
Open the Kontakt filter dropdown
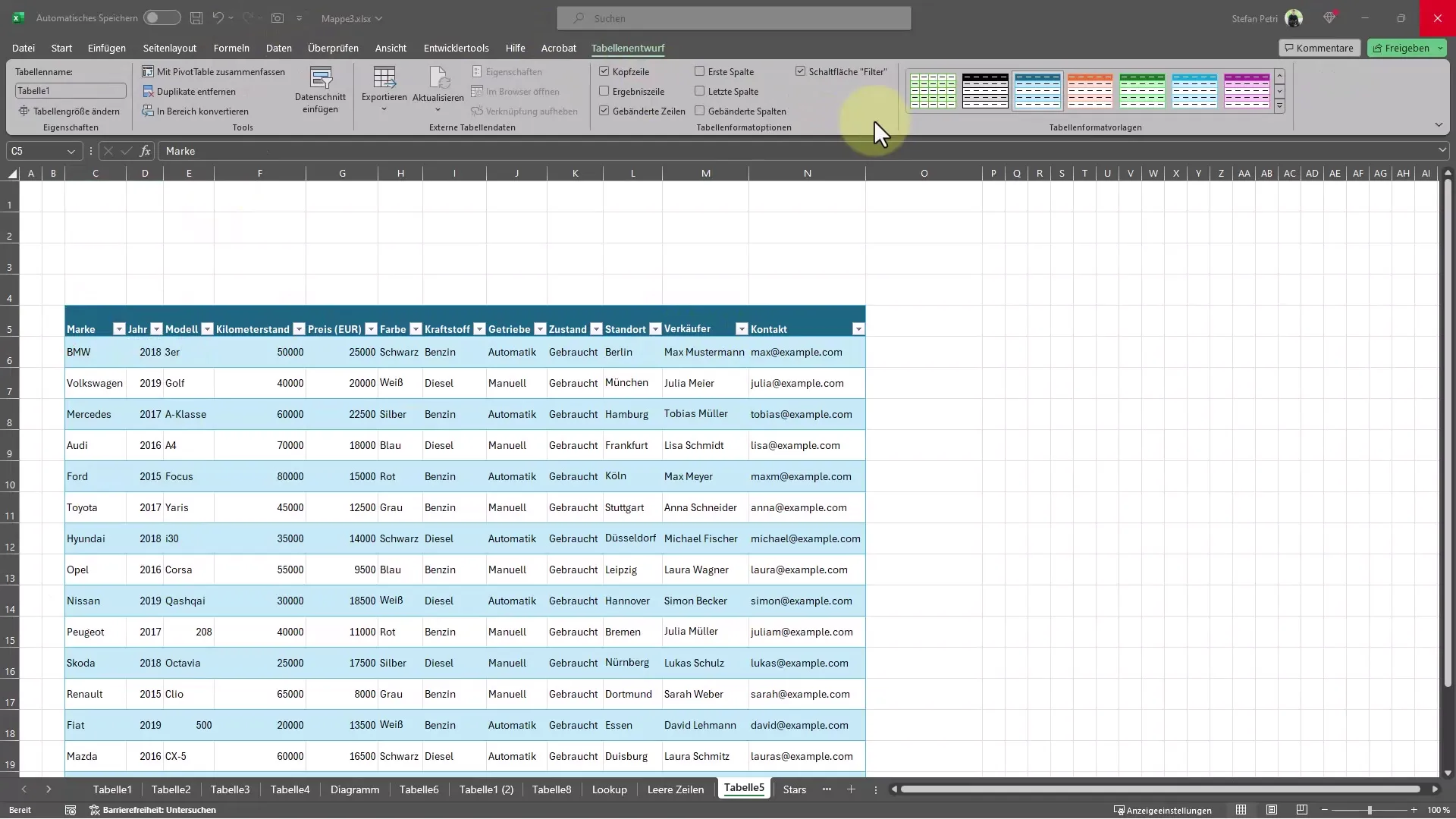click(x=858, y=329)
